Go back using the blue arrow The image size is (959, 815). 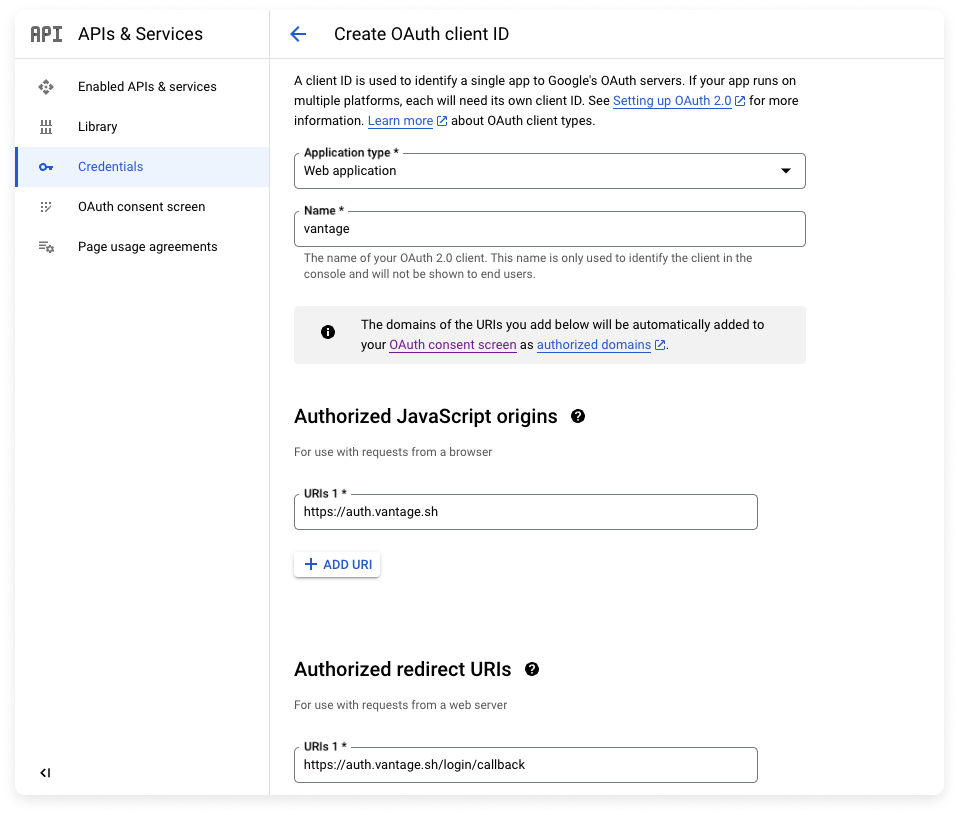click(x=298, y=34)
